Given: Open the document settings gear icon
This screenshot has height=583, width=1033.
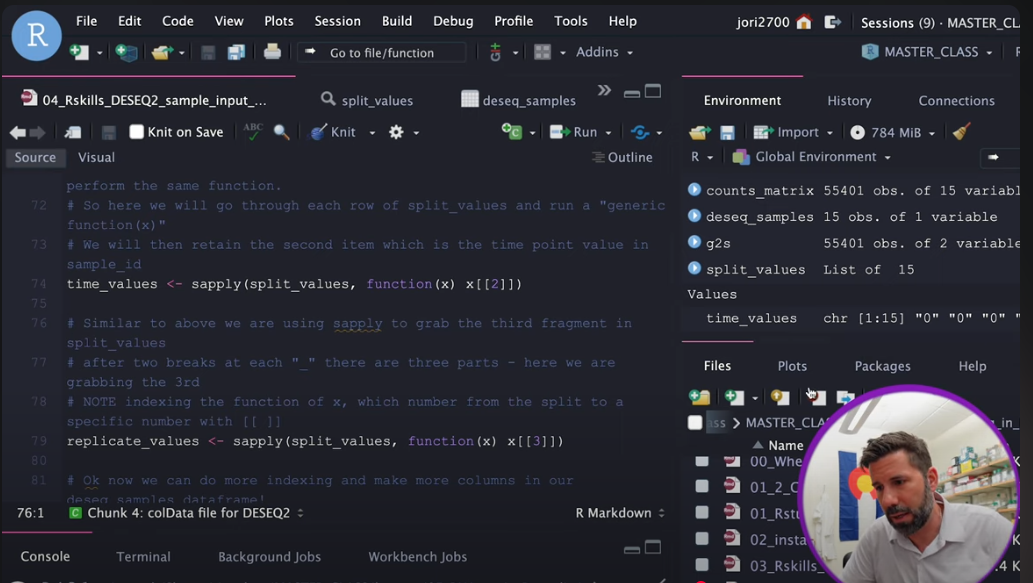Looking at the screenshot, I should pyautogui.click(x=396, y=132).
